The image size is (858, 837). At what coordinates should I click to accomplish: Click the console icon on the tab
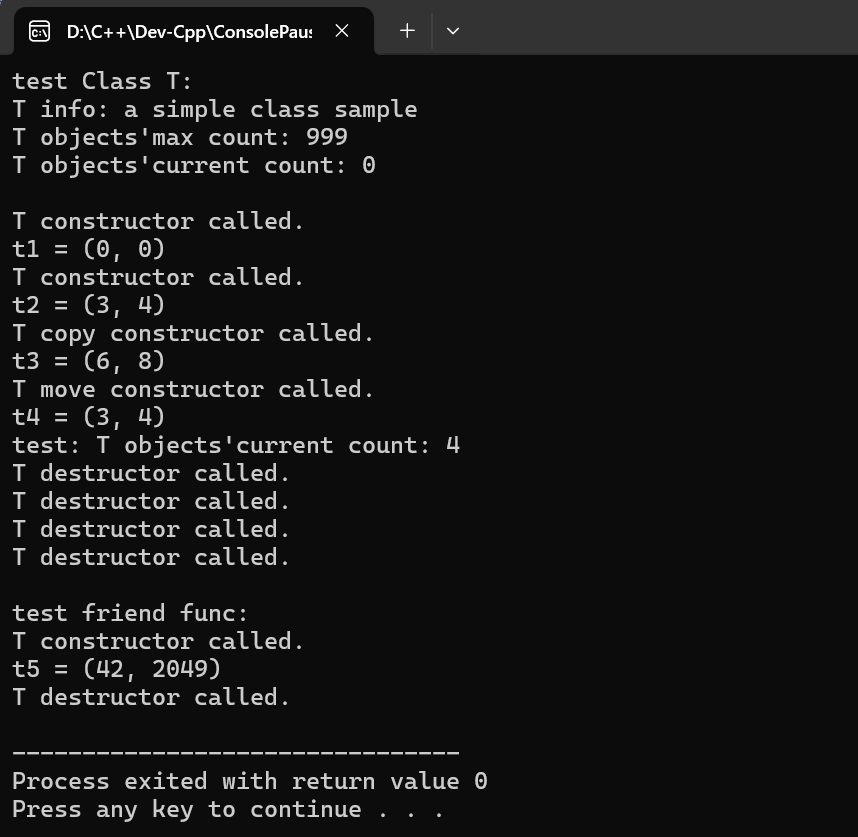click(39, 31)
